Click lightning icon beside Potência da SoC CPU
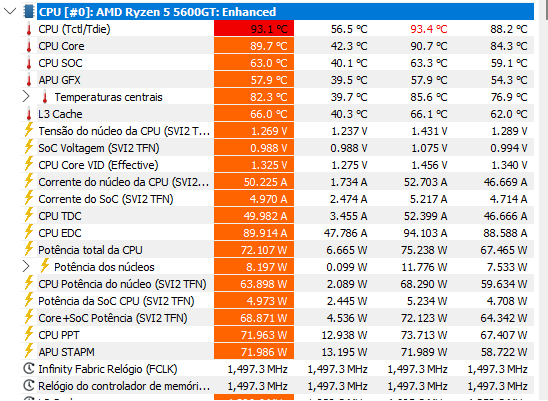The image size is (548, 401). (29, 300)
